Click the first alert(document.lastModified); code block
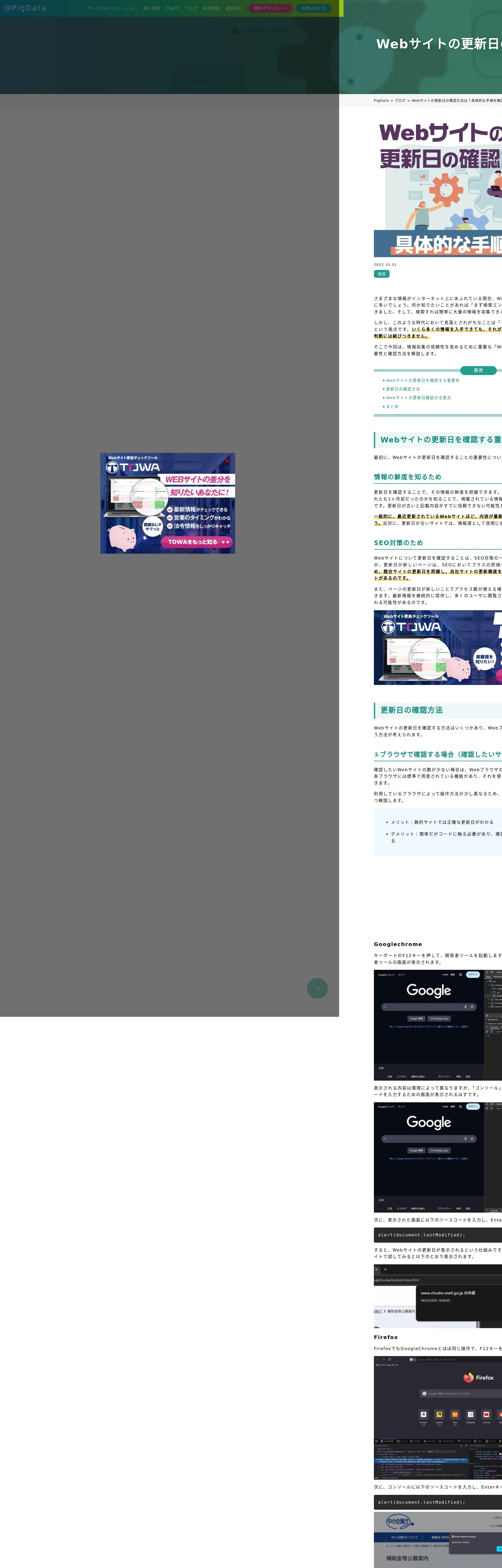Screen dimensions: 502x1568 [x=437, y=1235]
